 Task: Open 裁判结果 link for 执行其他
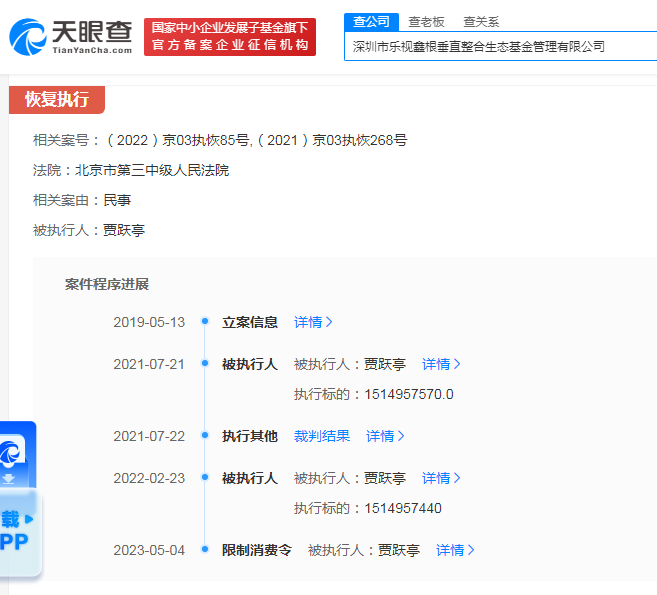coord(322,436)
